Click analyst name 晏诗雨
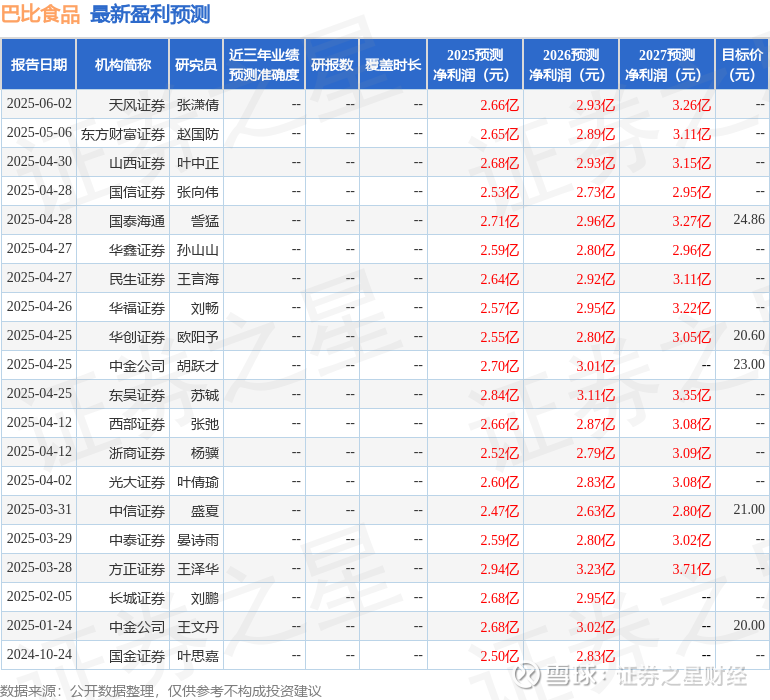The width and height of the screenshot is (770, 700). tap(197, 540)
